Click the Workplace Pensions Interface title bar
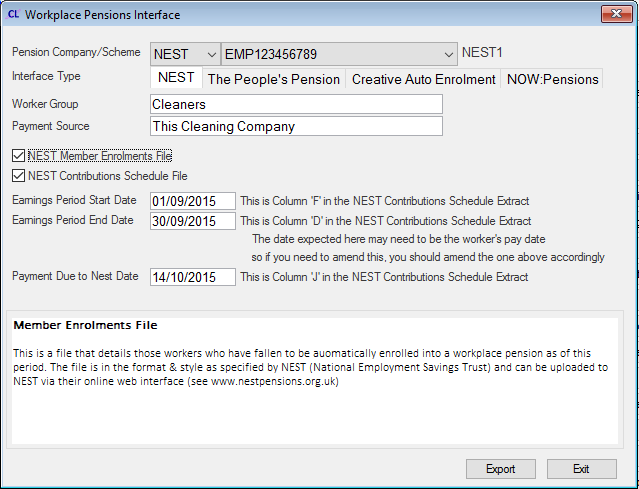Image resolution: width=639 pixels, height=489 pixels. (300, 15)
